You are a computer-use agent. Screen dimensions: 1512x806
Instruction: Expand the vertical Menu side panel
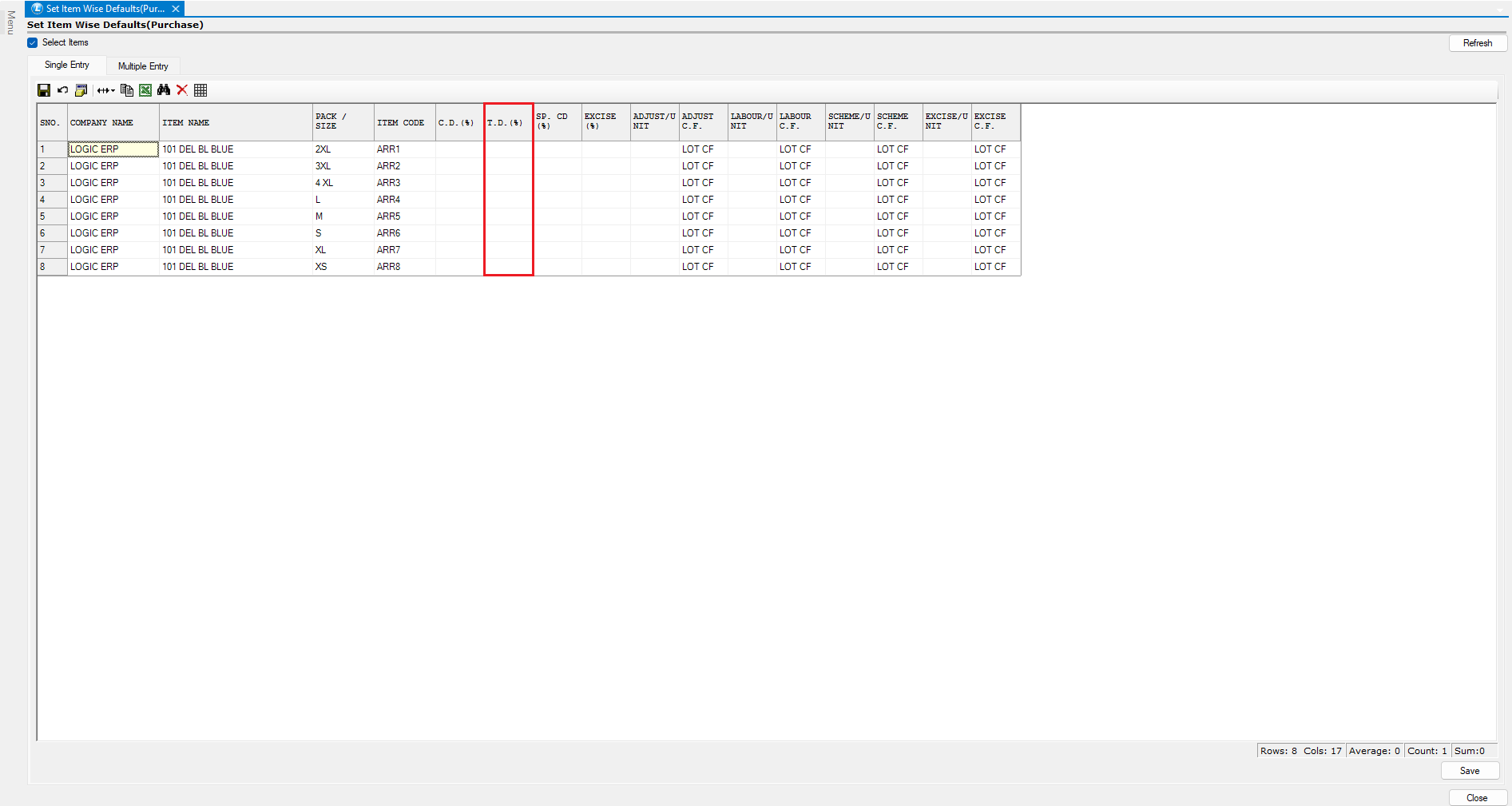tap(10, 22)
